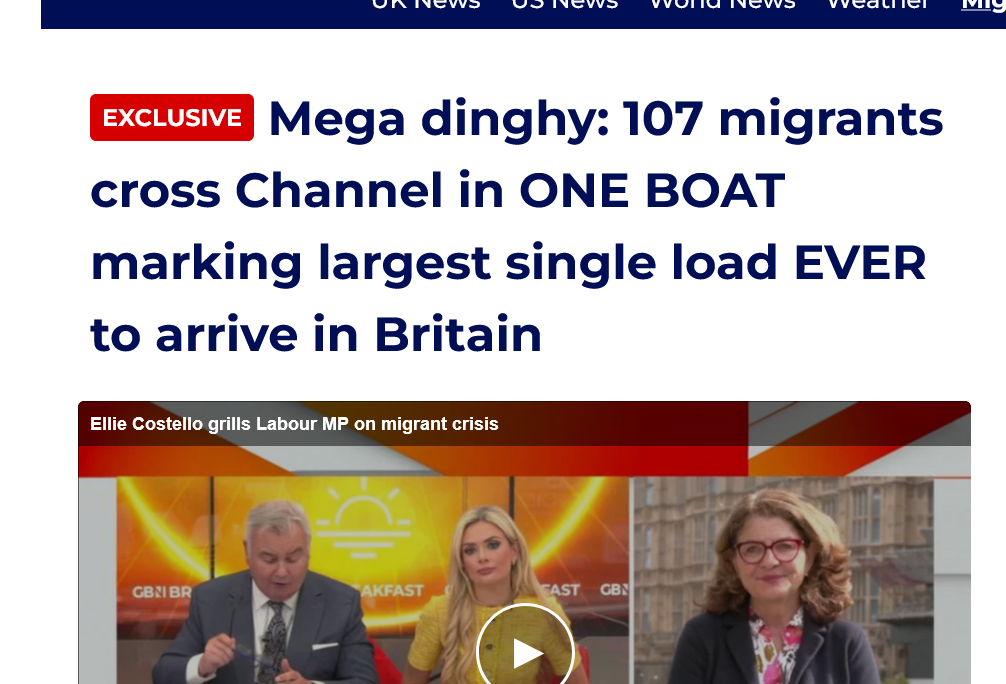Open the US News section
Screen dimensions: 1006x684
coord(565,5)
